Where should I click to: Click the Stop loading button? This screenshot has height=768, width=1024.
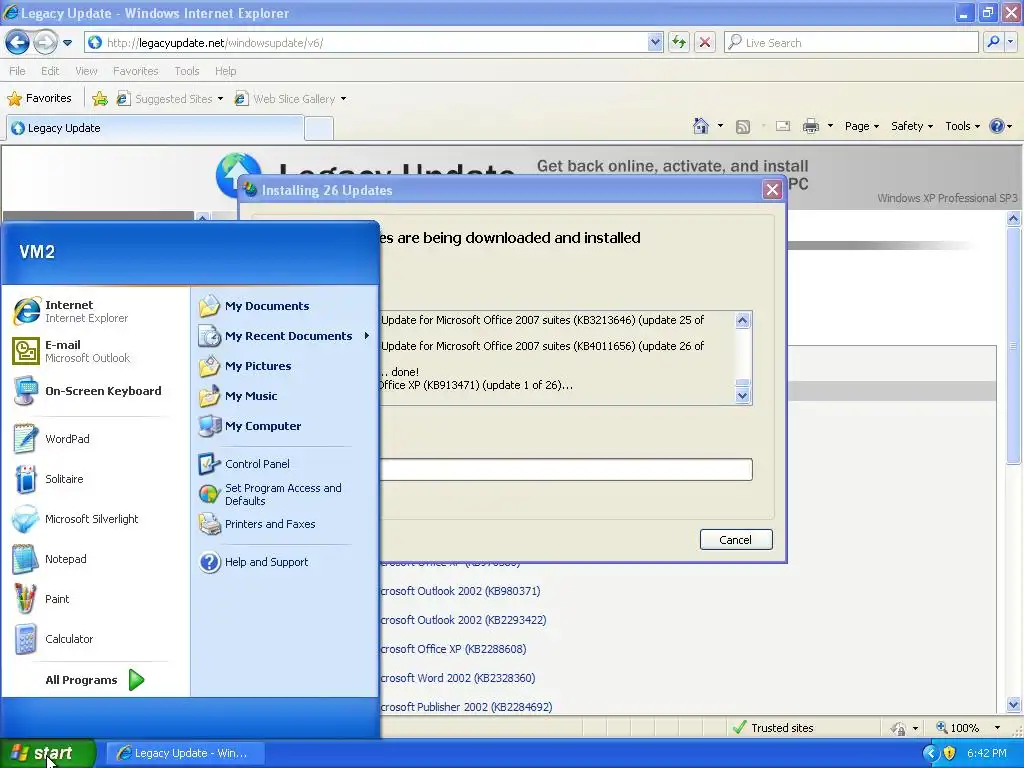705,42
